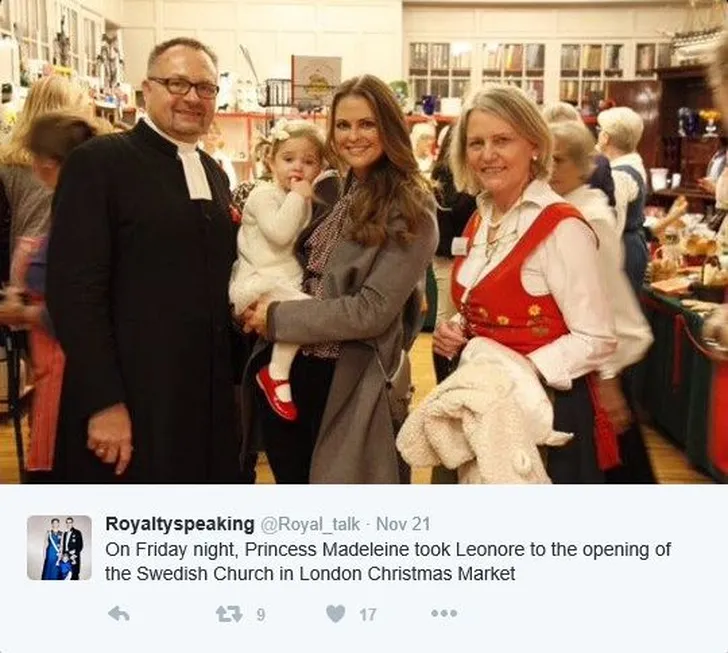The image size is (728, 653).
Task: Click the retweet count 9
Action: (260, 615)
